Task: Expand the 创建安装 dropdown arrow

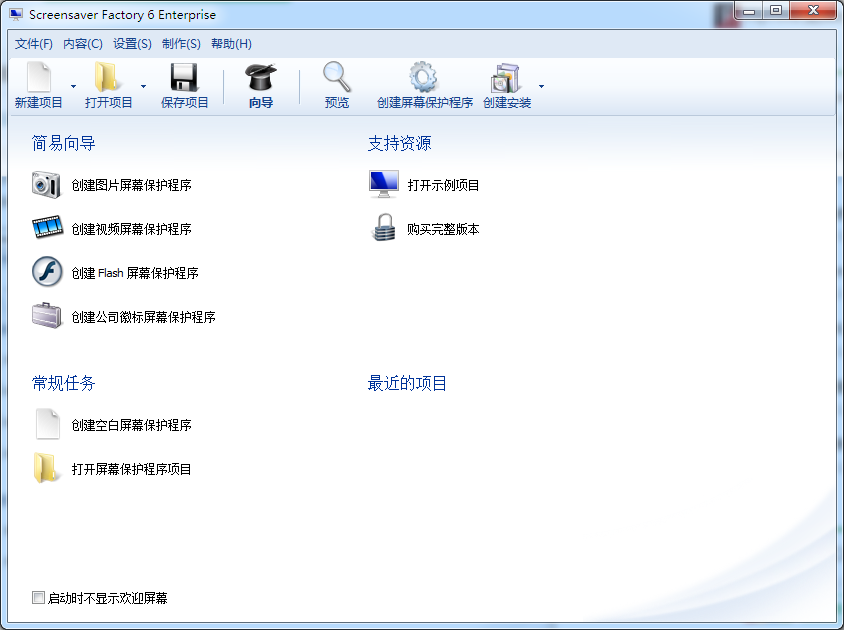Action: pyautogui.click(x=541, y=86)
